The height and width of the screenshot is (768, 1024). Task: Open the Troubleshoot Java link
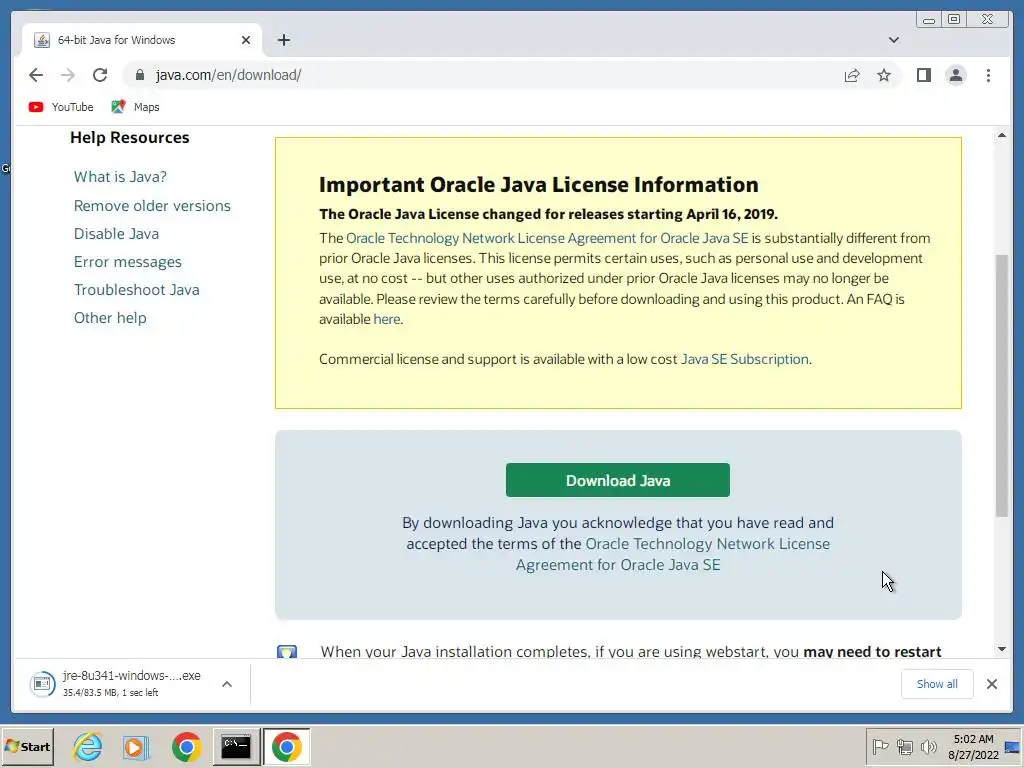136,289
